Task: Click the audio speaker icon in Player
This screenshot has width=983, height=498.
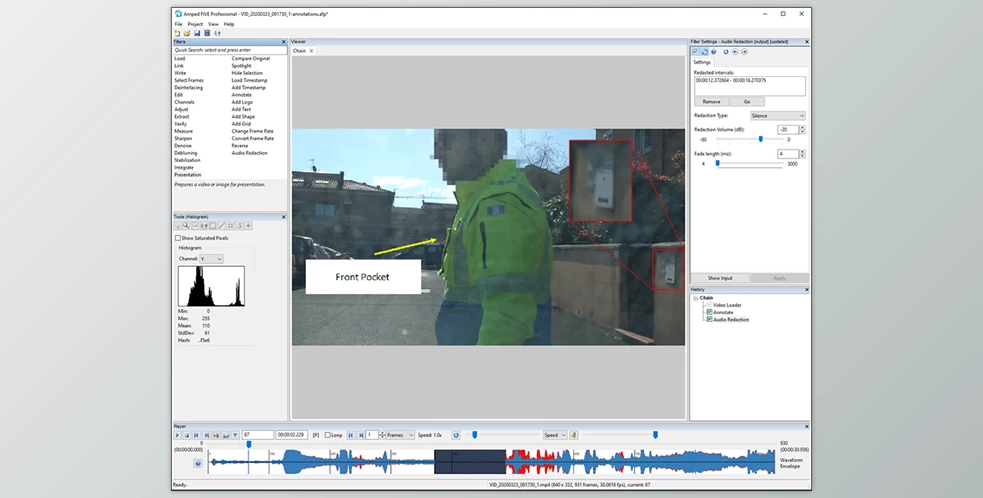Action: (x=574, y=435)
